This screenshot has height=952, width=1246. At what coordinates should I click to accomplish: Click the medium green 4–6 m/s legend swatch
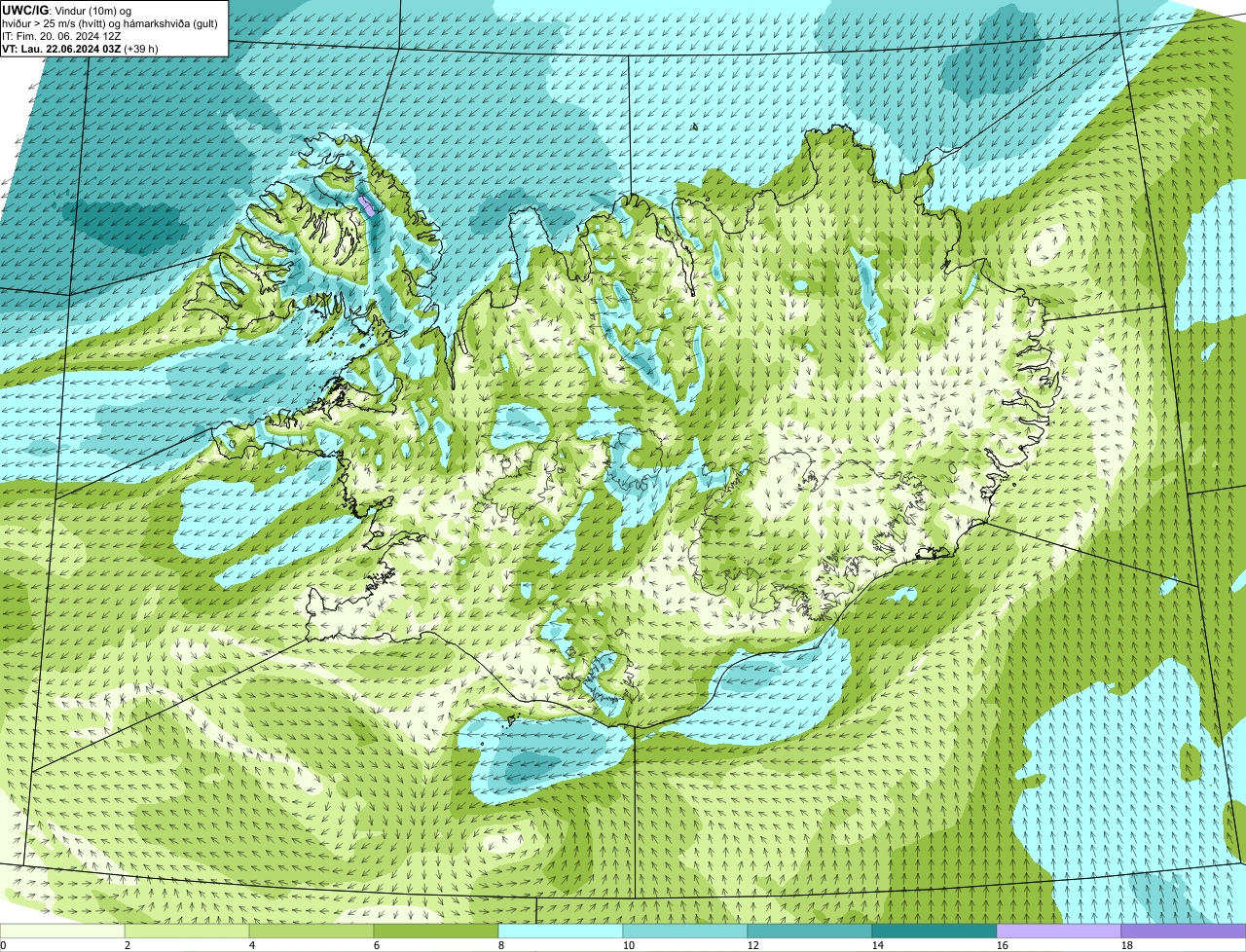click(x=311, y=932)
